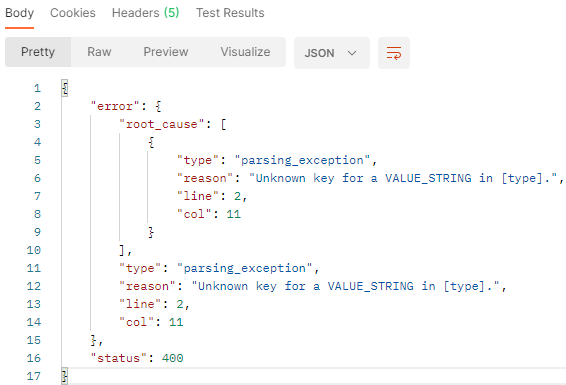The width and height of the screenshot is (566, 385).
Task: Click the "line" key on line 7
Action: point(198,196)
